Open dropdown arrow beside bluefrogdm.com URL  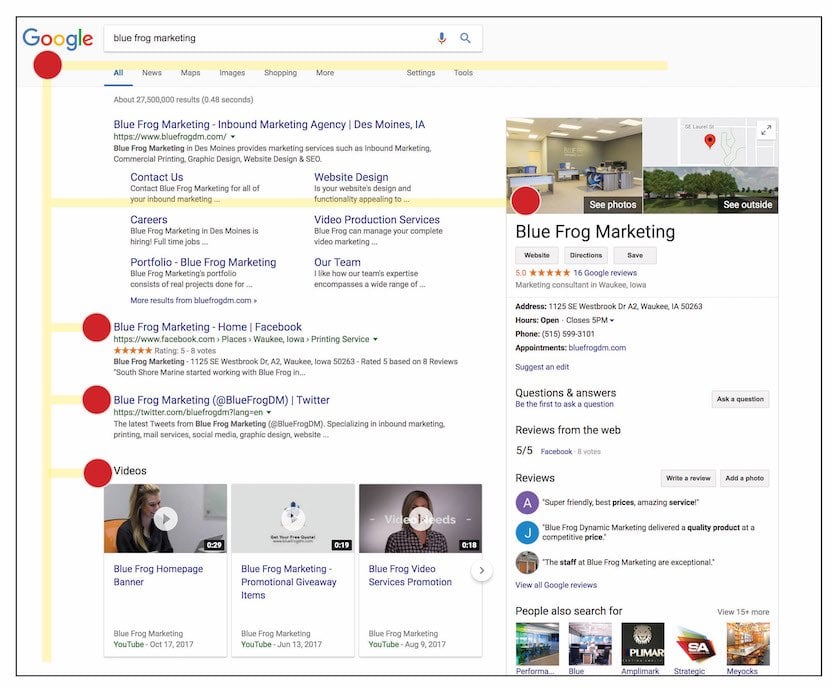point(232,137)
